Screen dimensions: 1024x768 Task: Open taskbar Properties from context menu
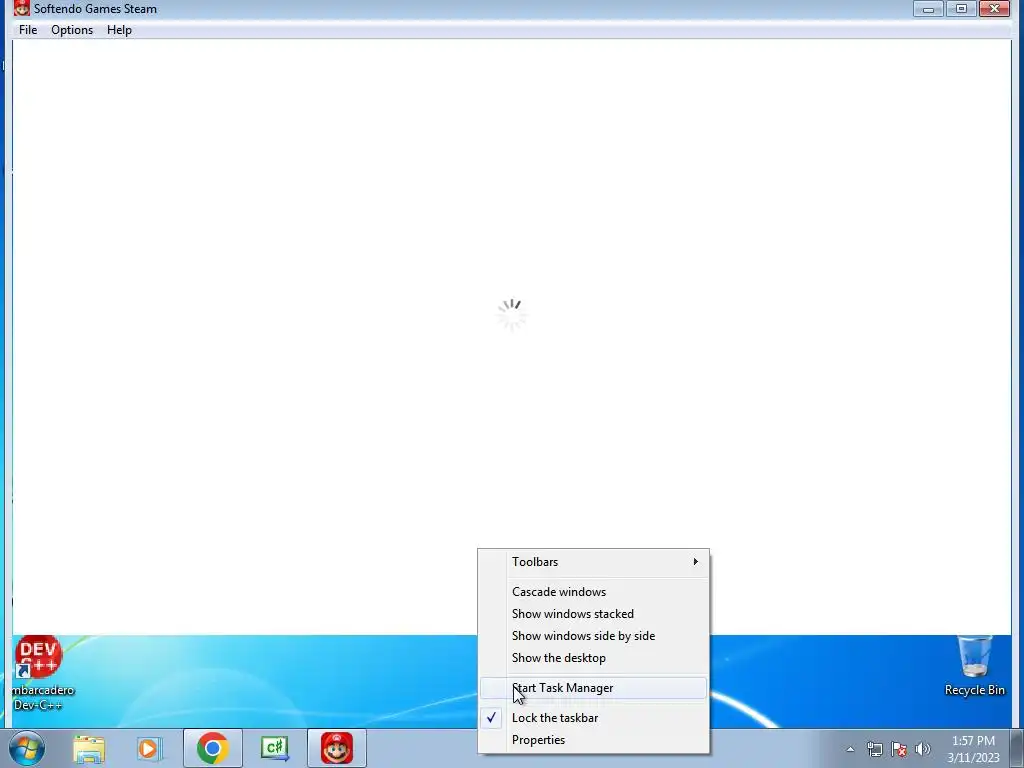593,740
